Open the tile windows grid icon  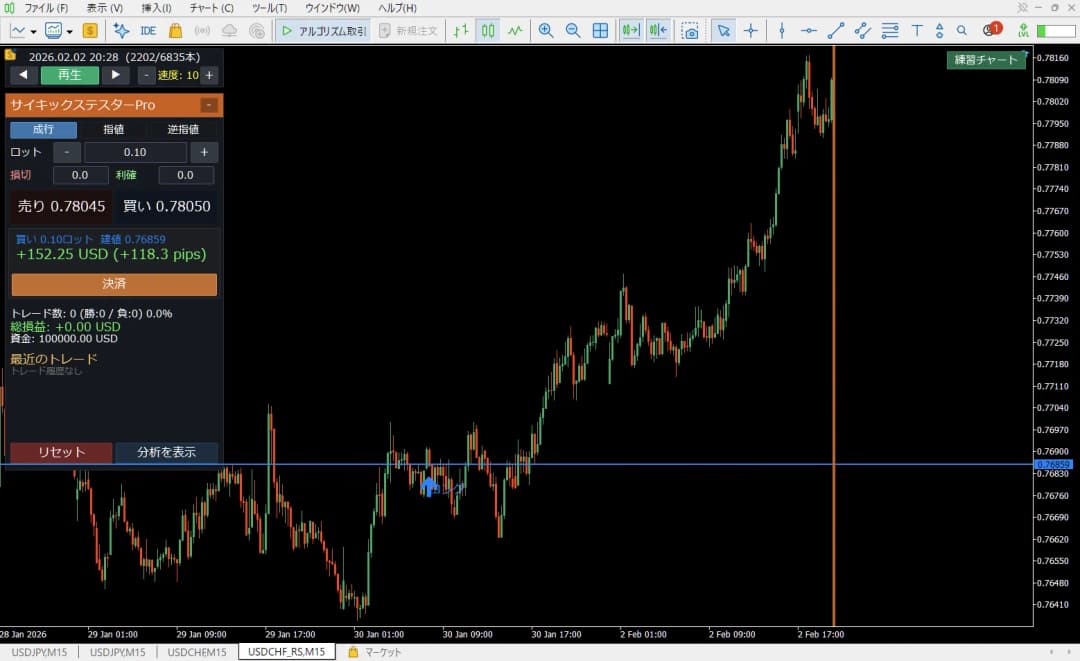click(601, 30)
